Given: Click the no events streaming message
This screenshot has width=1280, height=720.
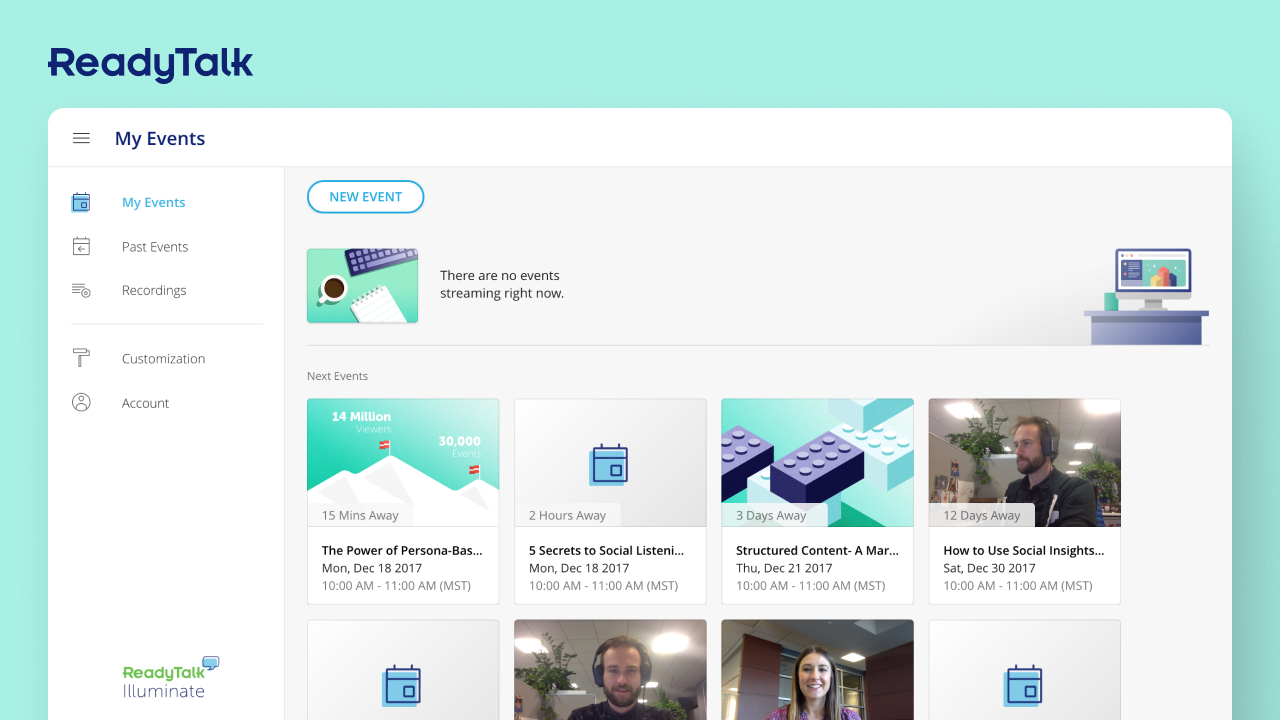Looking at the screenshot, I should 502,285.
